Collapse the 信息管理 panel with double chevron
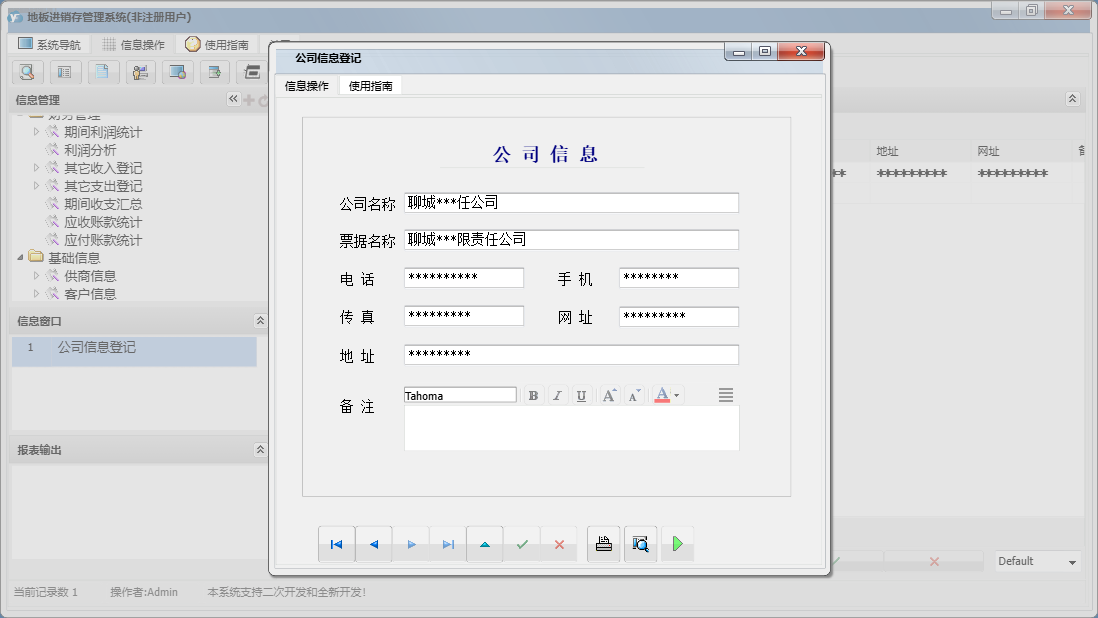The image size is (1098, 618). (232, 99)
